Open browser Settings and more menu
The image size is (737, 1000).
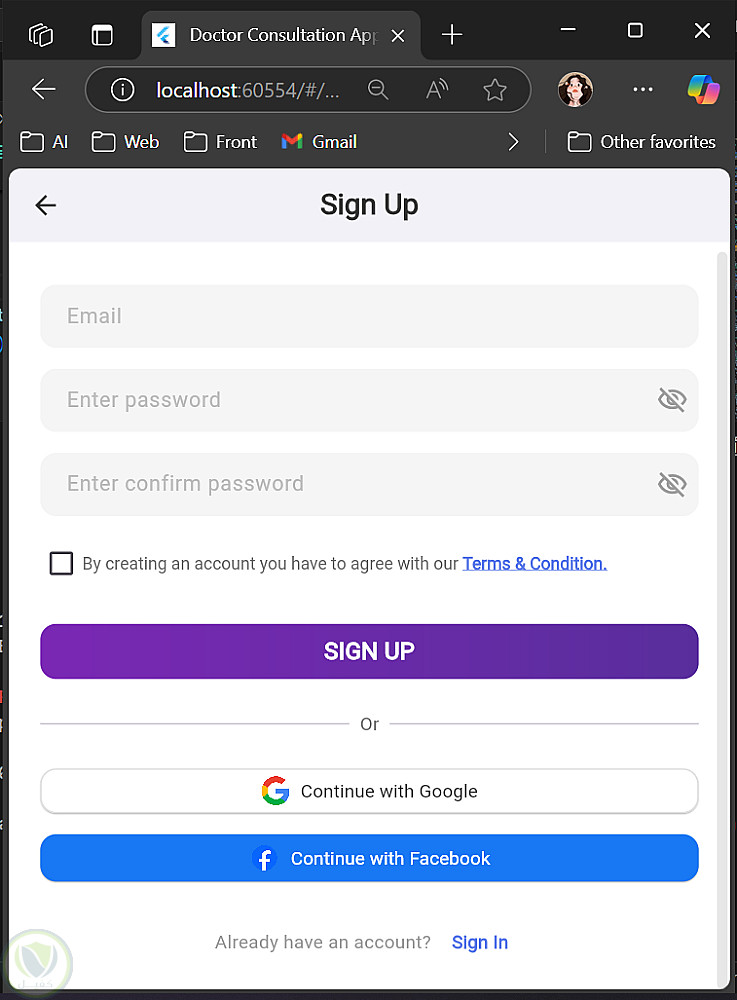[x=642, y=90]
